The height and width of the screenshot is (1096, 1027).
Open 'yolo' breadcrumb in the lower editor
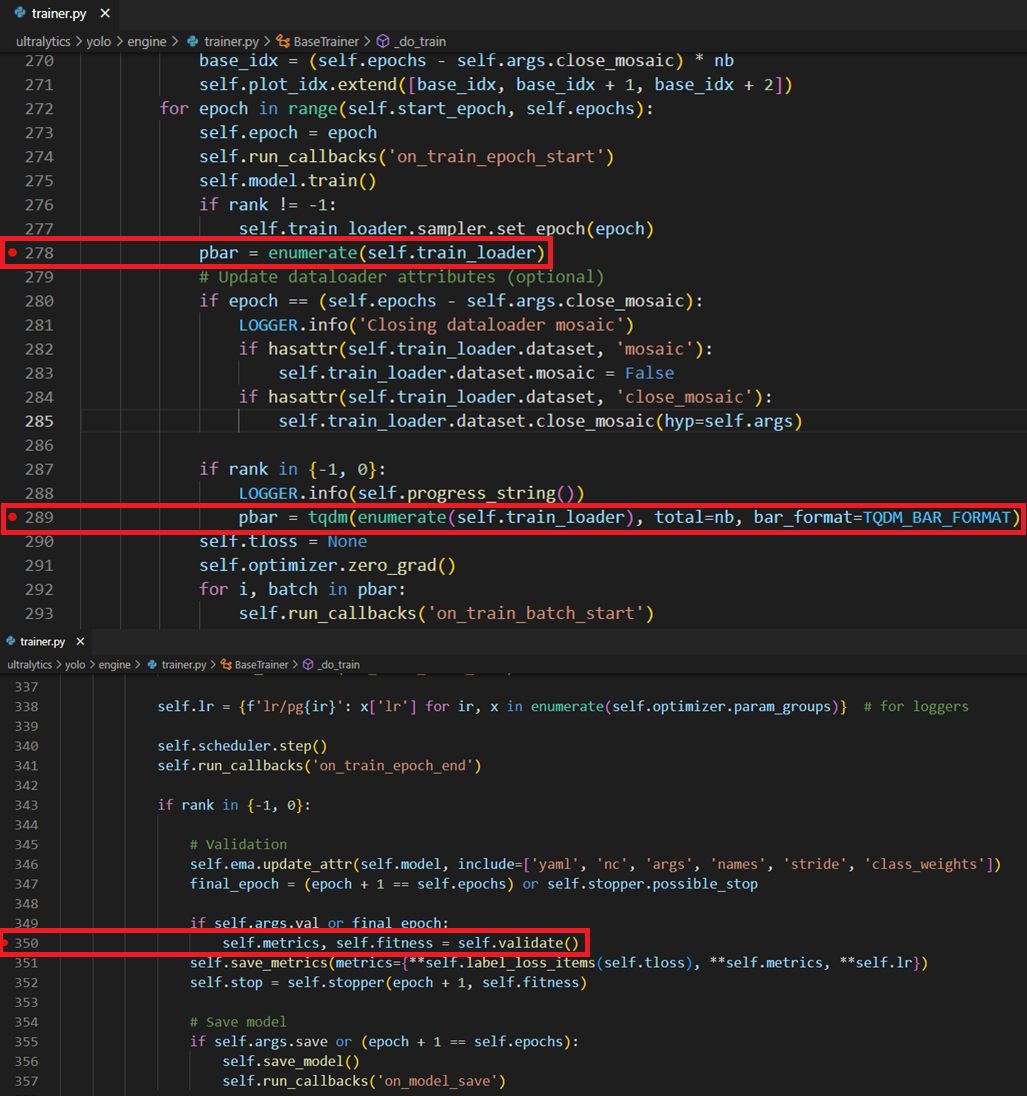click(x=75, y=665)
